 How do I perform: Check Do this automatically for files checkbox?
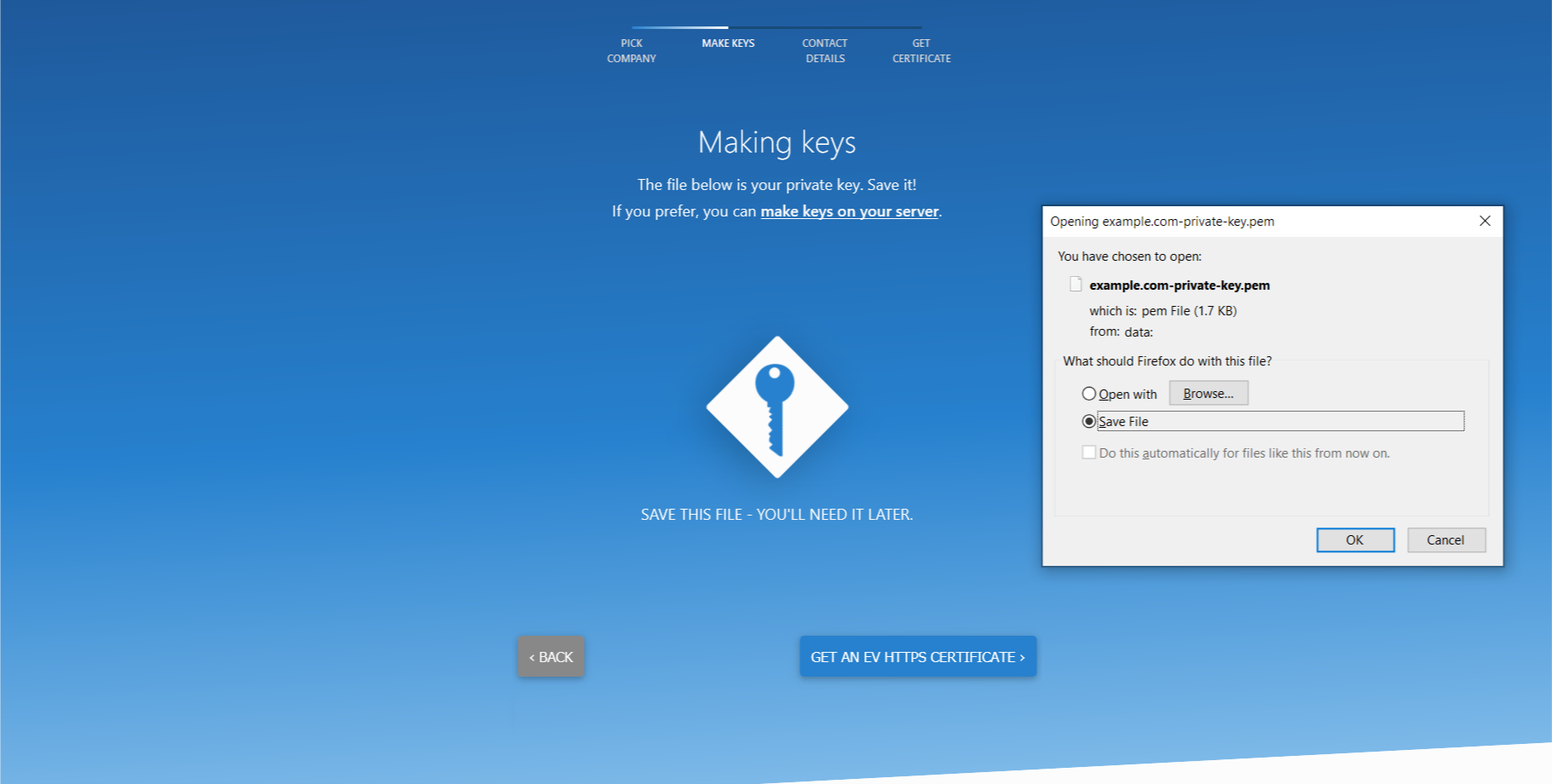(1088, 453)
